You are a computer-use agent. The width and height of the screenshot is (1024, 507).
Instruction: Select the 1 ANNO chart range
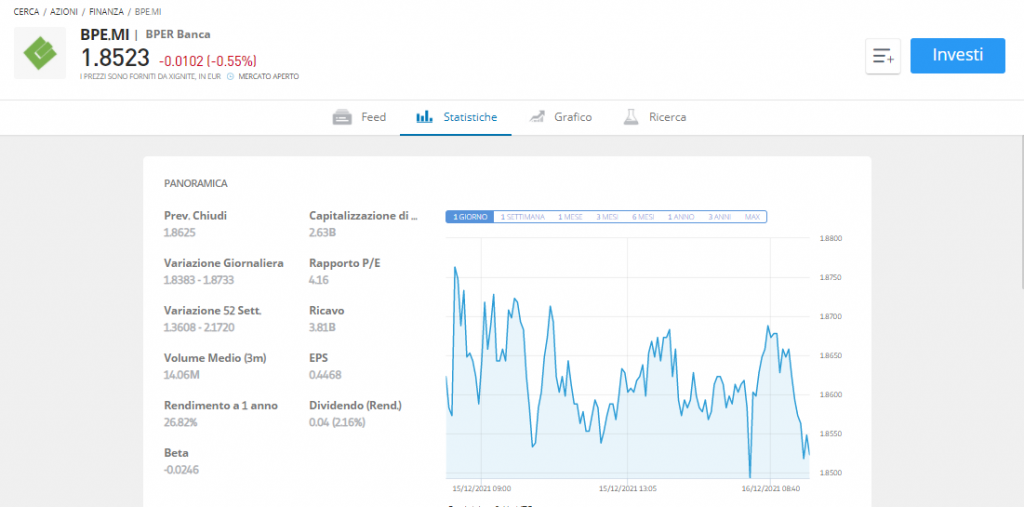pos(681,217)
